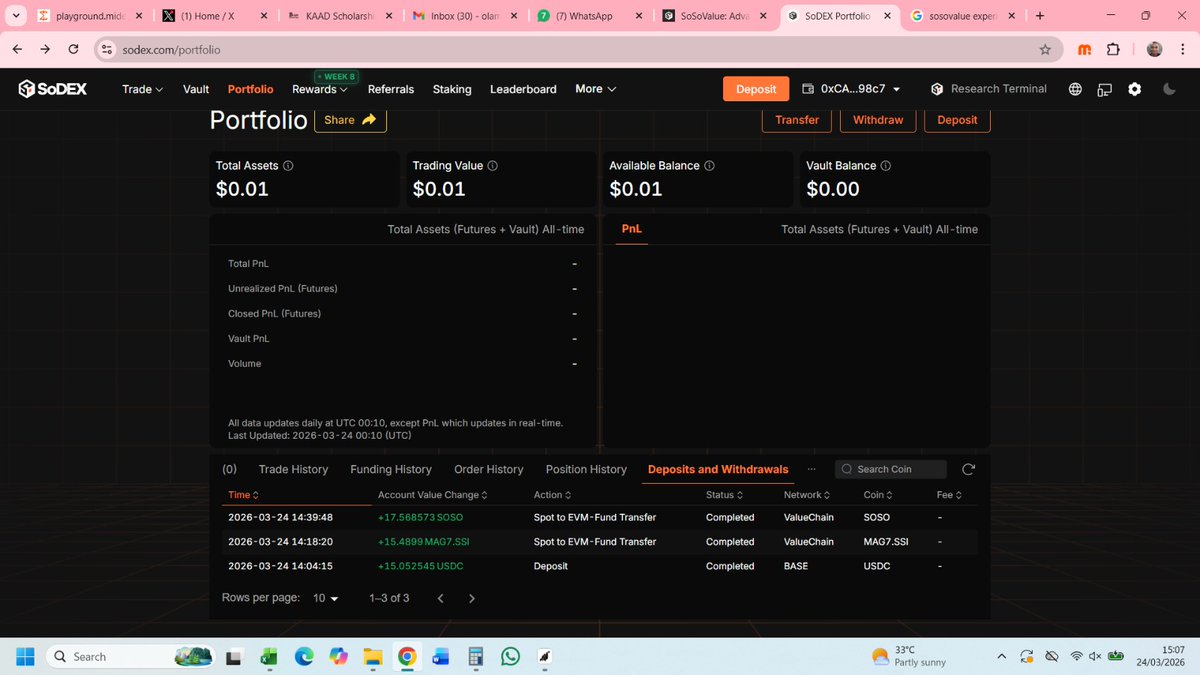Click the SoDEX logo
Screen dimensions: 1200x675
click(x=53, y=89)
